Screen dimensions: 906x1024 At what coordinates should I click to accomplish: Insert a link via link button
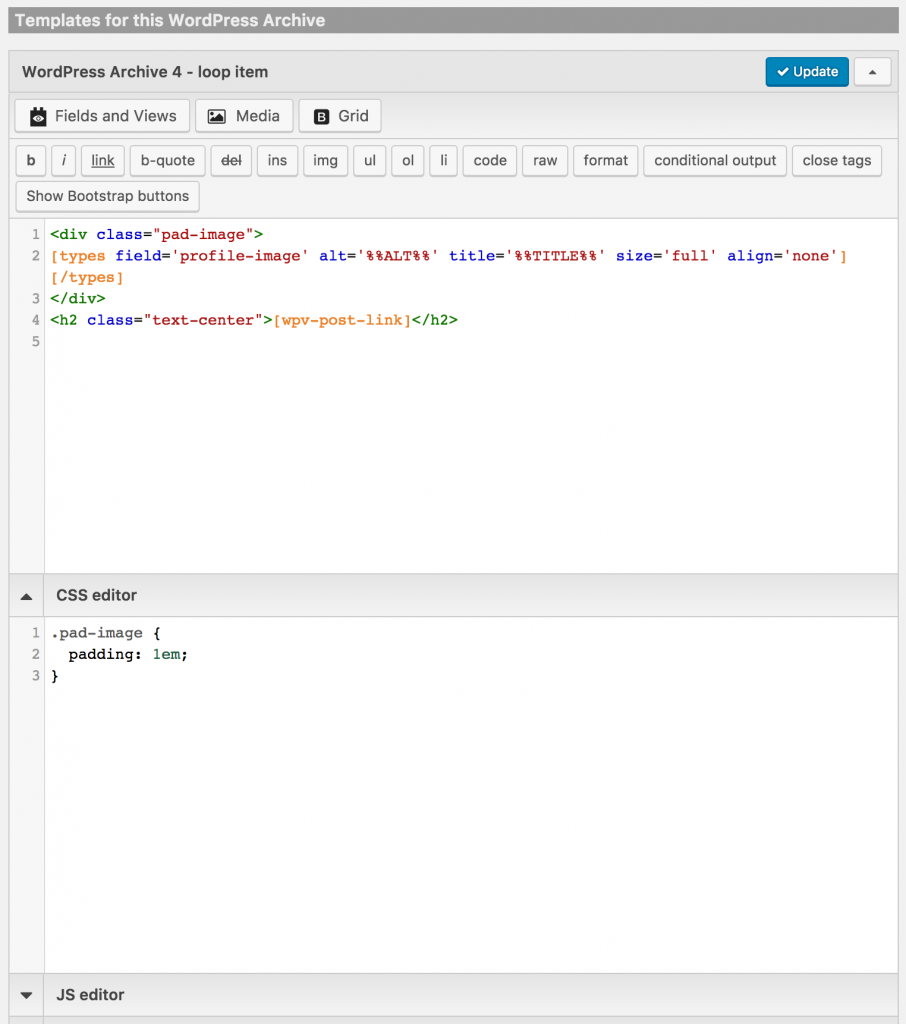click(103, 161)
